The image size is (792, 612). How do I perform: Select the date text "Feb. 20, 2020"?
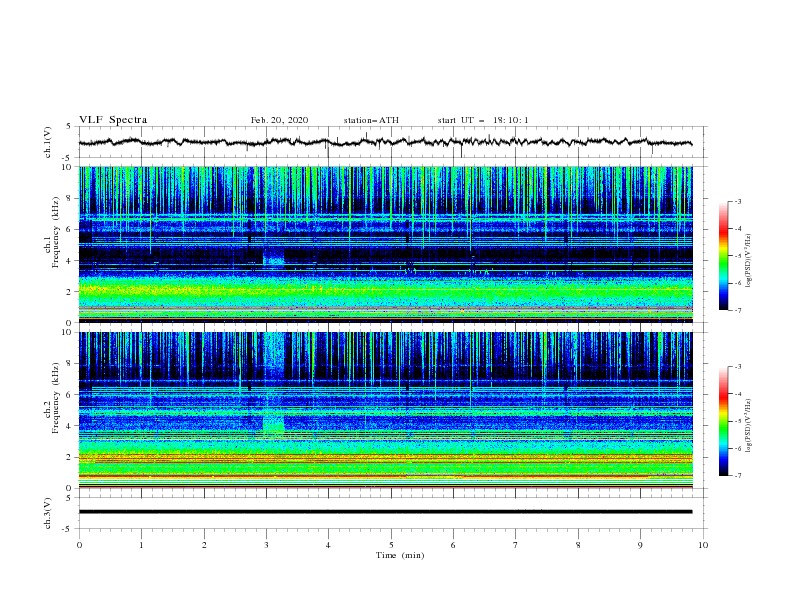click(279, 120)
